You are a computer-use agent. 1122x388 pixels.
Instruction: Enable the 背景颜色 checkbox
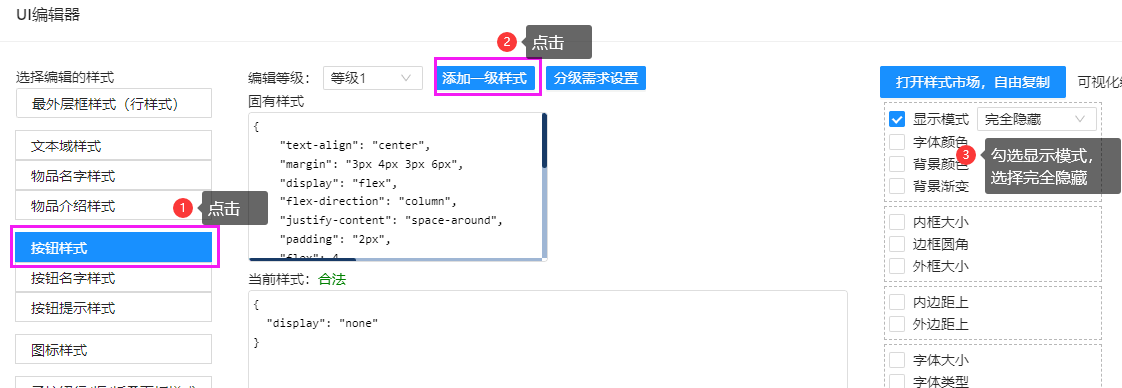[x=897, y=163]
